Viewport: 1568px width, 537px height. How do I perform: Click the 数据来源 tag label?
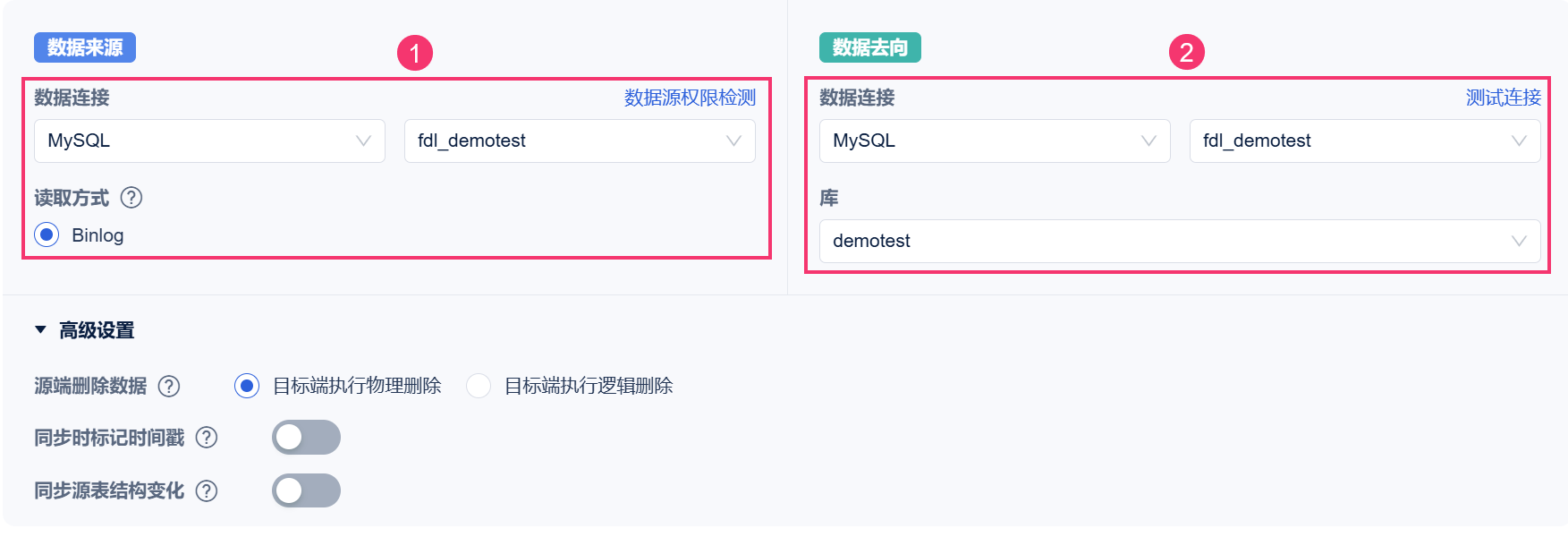pos(85,47)
